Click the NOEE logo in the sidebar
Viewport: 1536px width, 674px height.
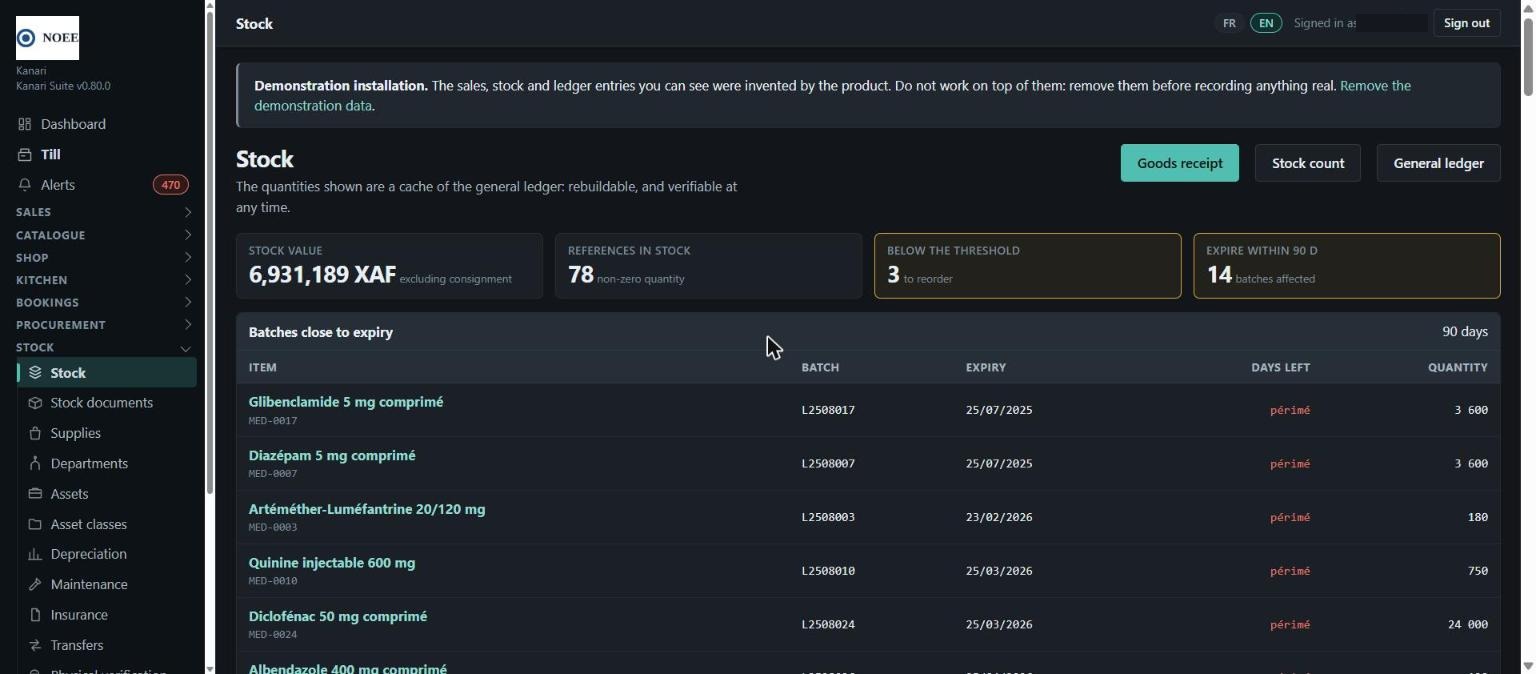[x=47, y=38]
